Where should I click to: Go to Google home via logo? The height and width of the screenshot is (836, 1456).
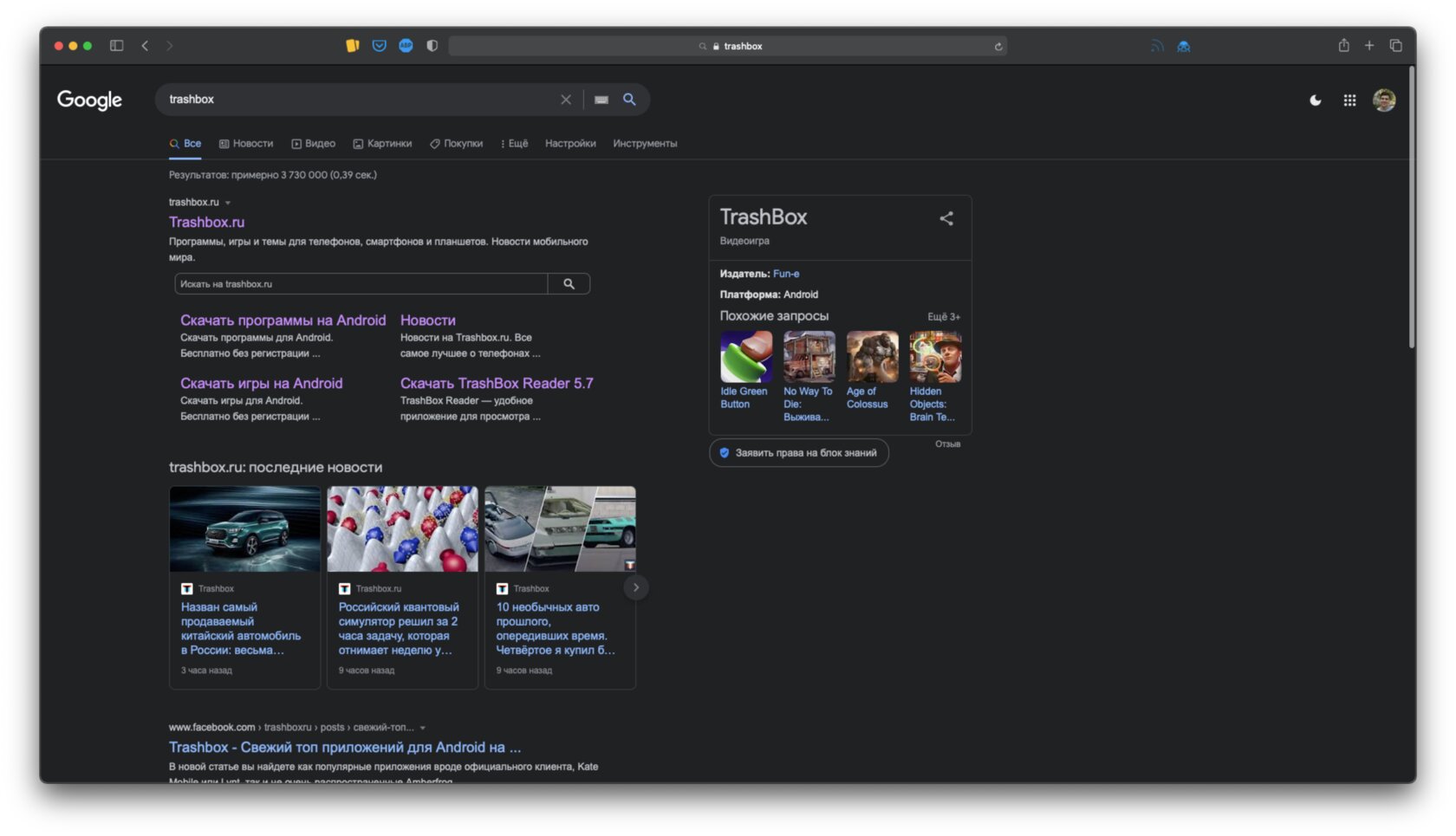[x=89, y=100]
